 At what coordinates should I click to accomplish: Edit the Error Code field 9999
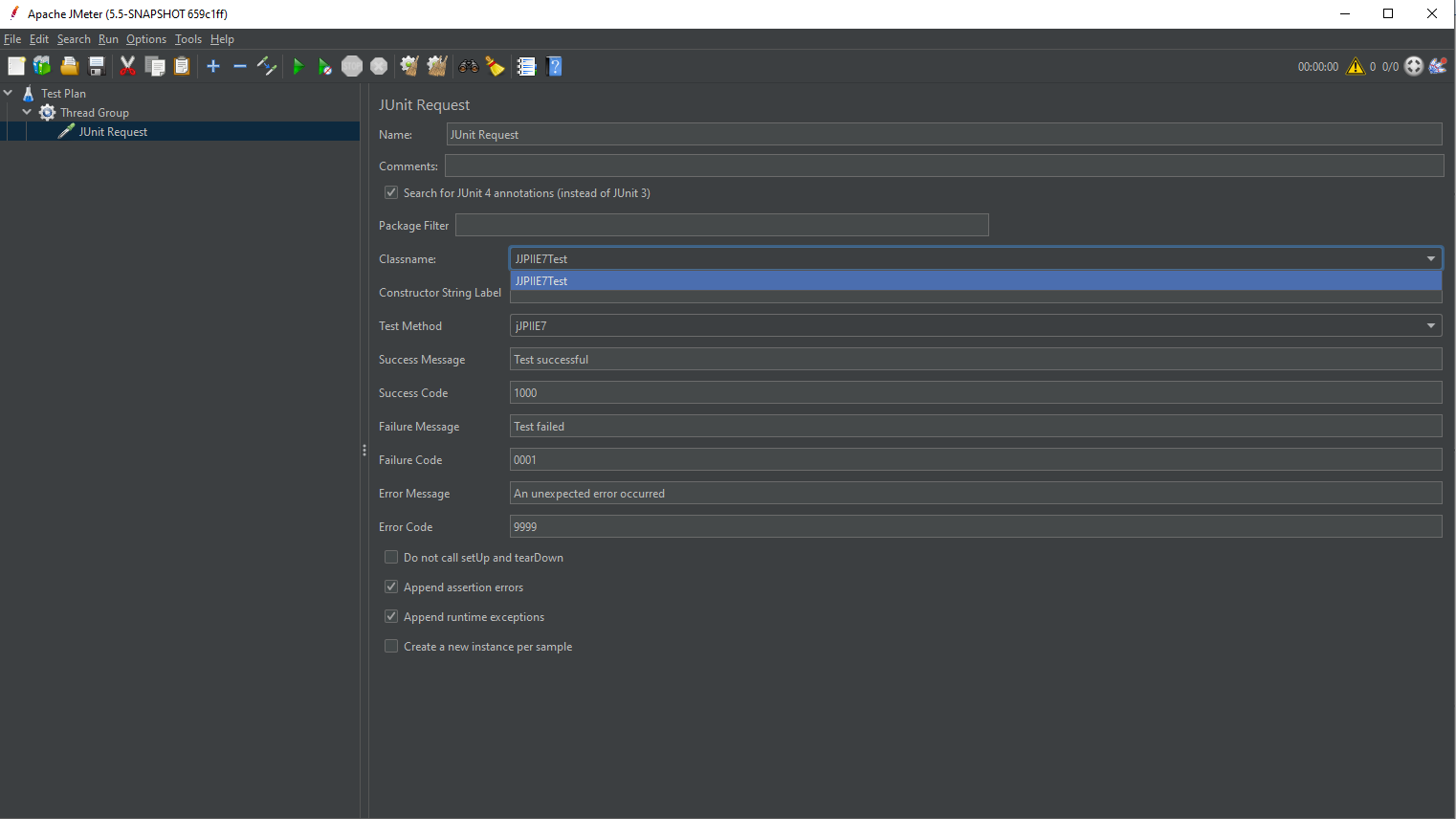pos(976,526)
